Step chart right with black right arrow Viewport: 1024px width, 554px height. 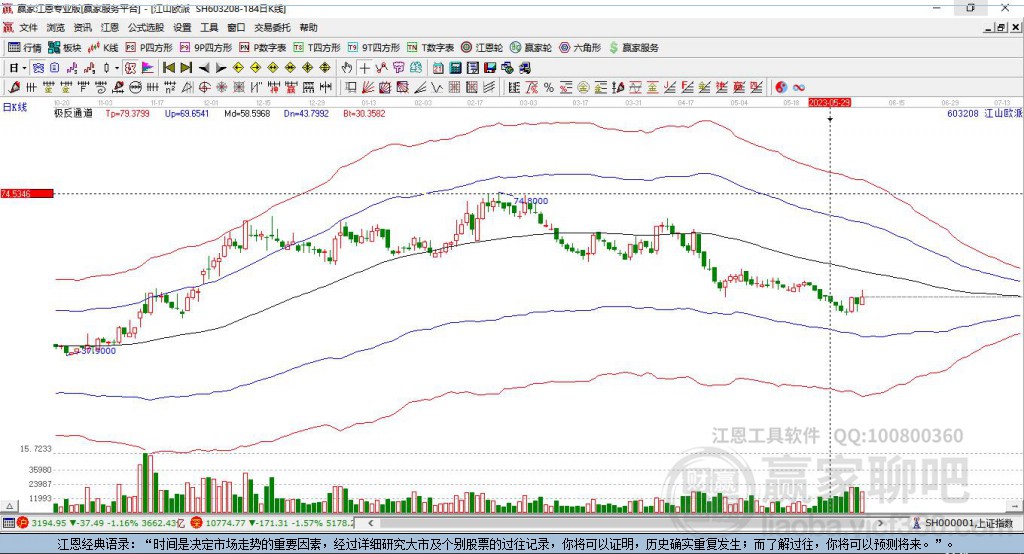point(221,68)
